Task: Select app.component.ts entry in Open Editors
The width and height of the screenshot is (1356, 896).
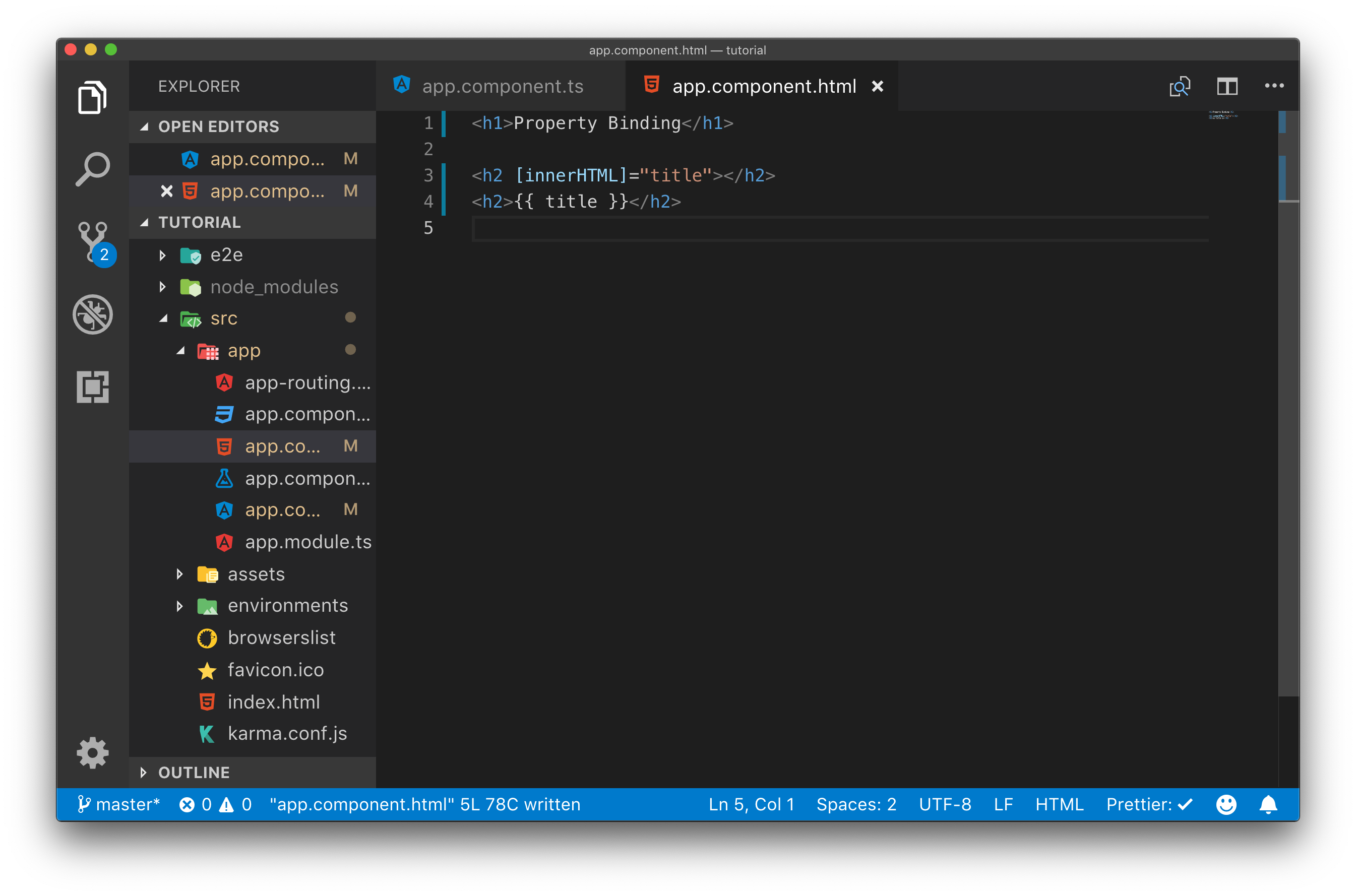Action: pos(252,159)
